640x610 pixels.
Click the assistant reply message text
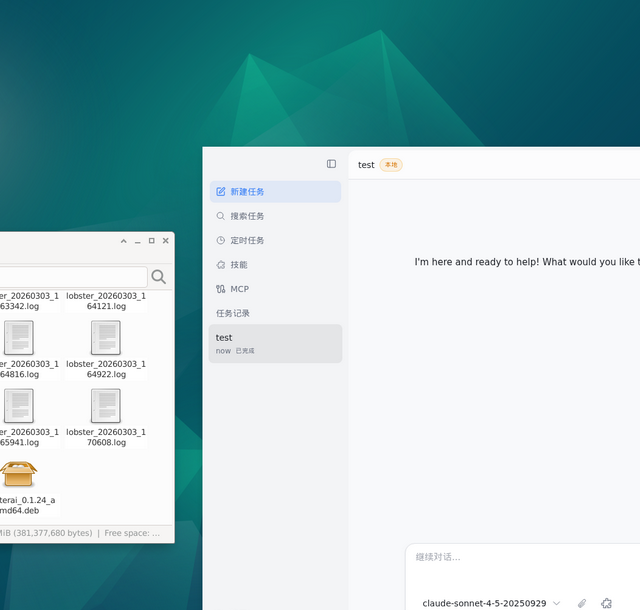pyautogui.click(x=527, y=262)
